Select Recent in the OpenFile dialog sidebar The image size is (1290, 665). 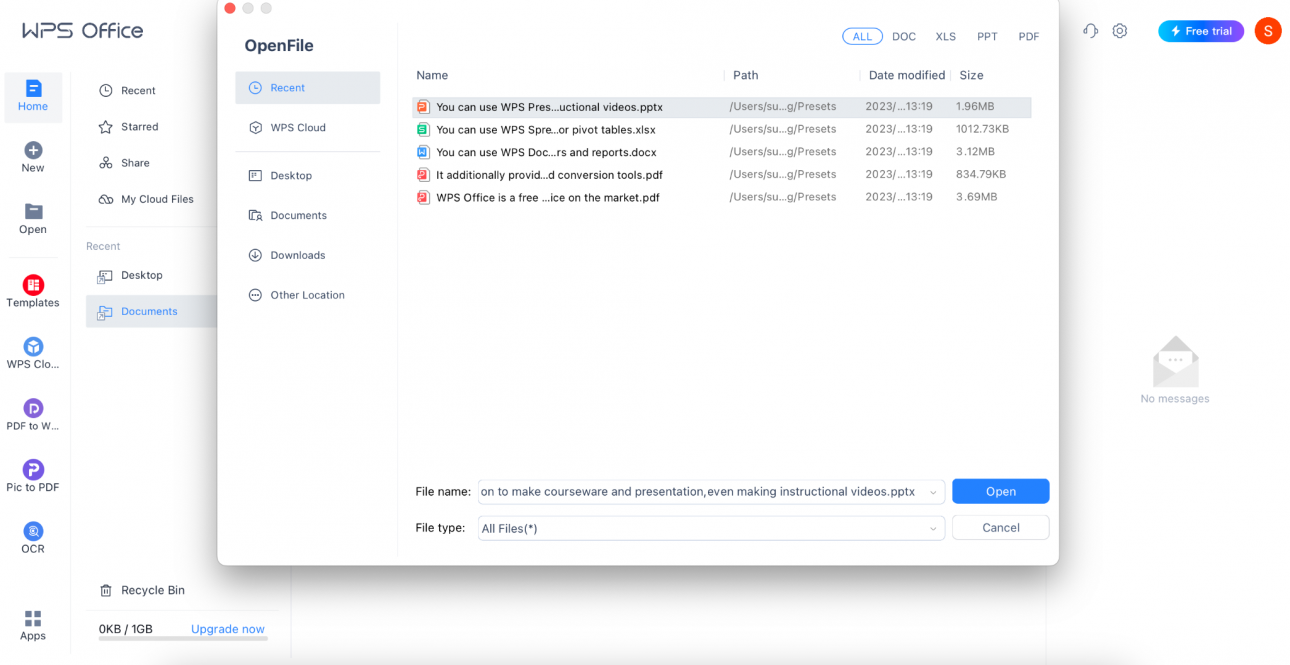pos(307,88)
